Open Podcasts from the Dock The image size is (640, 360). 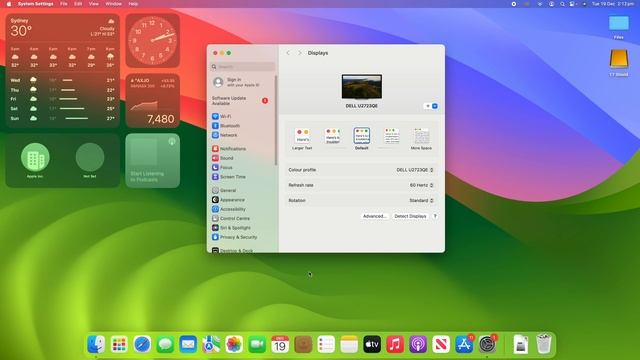pos(418,344)
